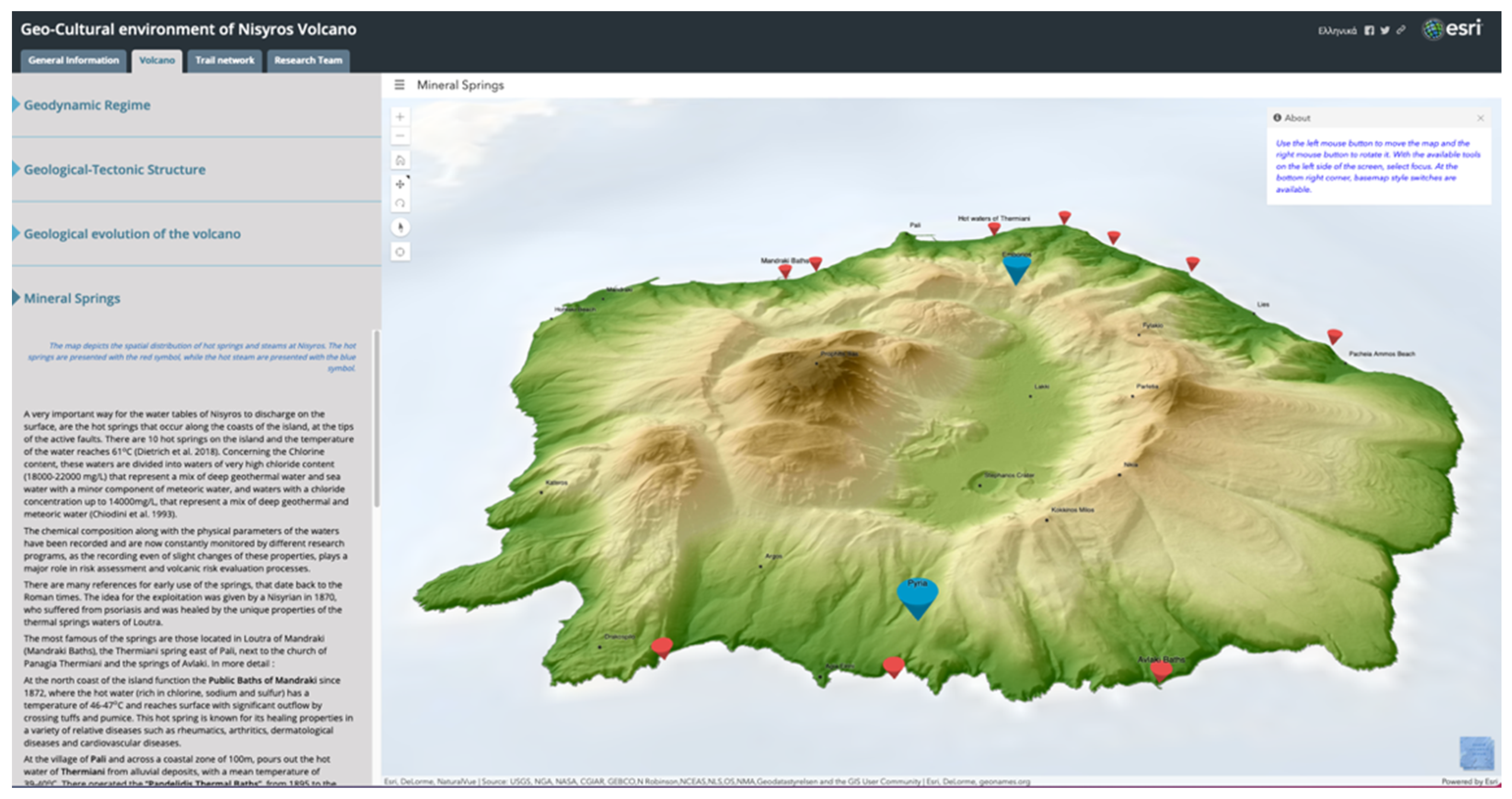The image size is (1512, 799).
Task: Expand Geological evolution of the volcano
Action: (x=132, y=234)
